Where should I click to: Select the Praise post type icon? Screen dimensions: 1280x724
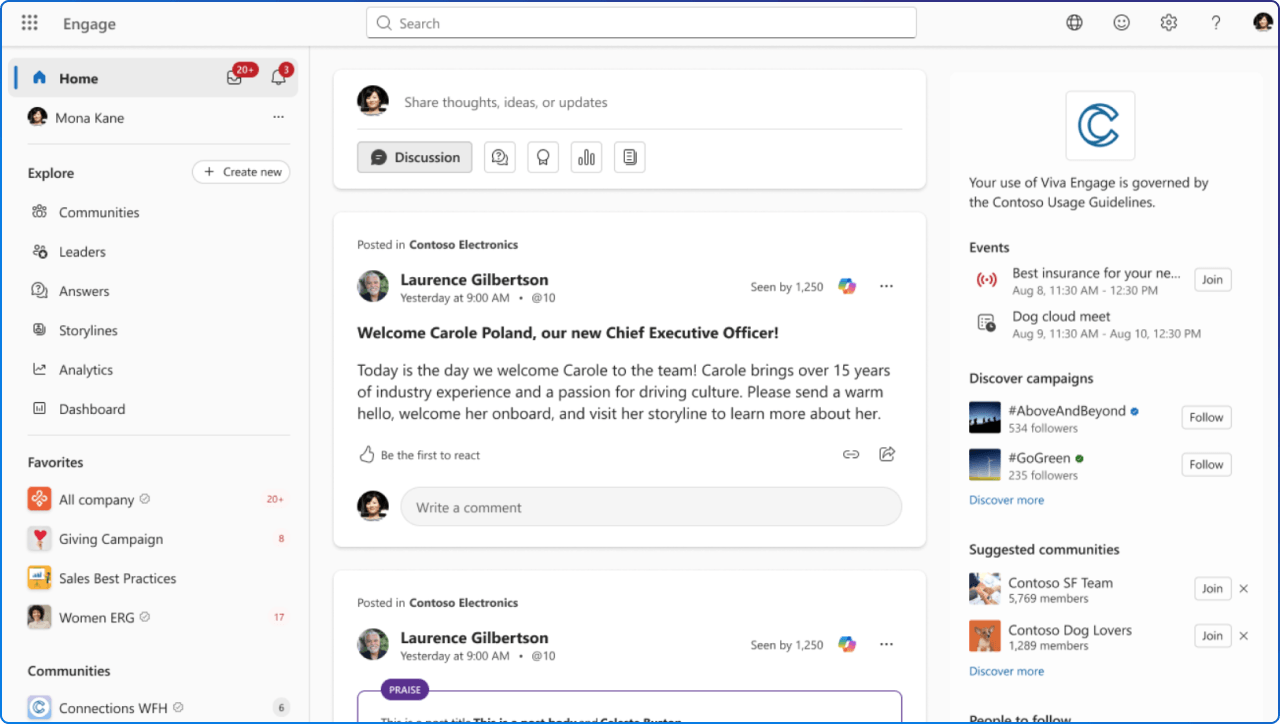(x=543, y=157)
